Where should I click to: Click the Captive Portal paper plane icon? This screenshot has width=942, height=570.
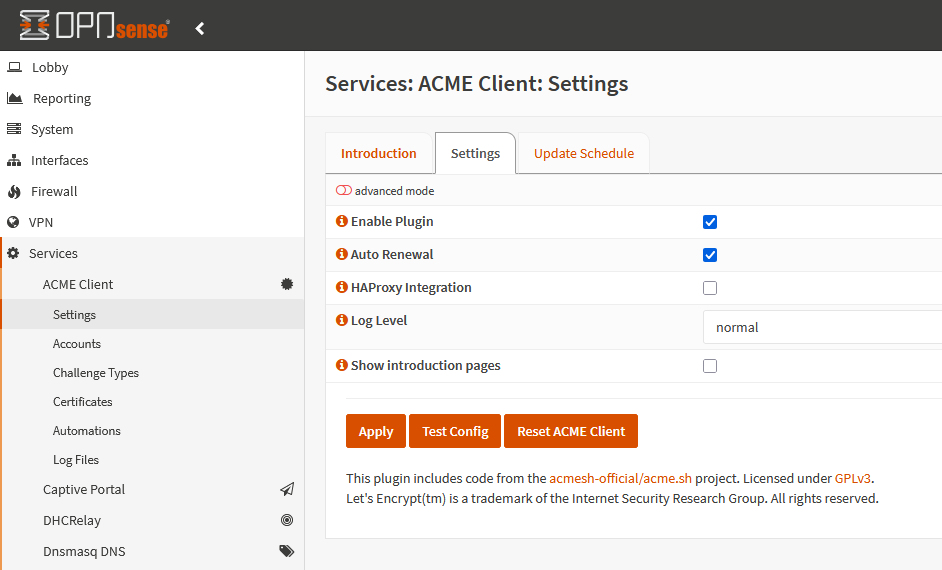[287, 490]
